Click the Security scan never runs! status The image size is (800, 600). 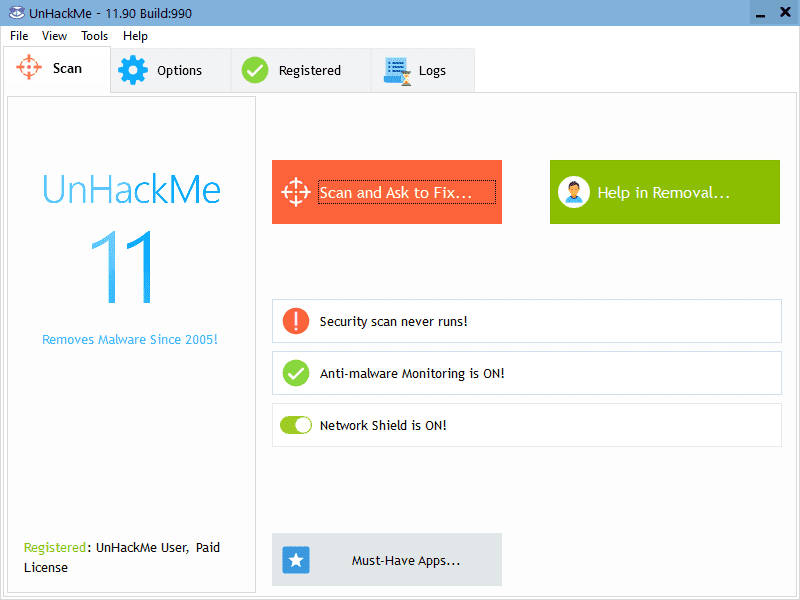527,321
